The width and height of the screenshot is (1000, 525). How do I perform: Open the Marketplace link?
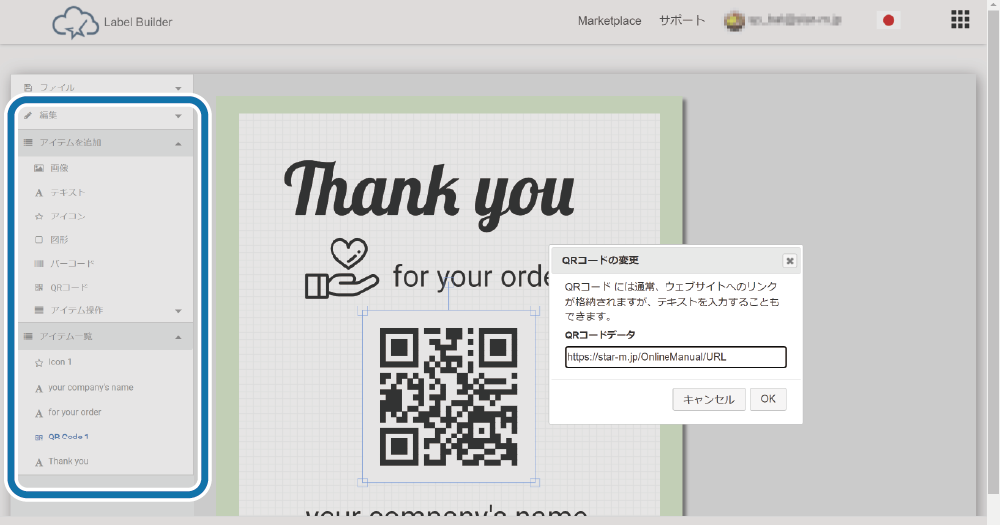(609, 21)
